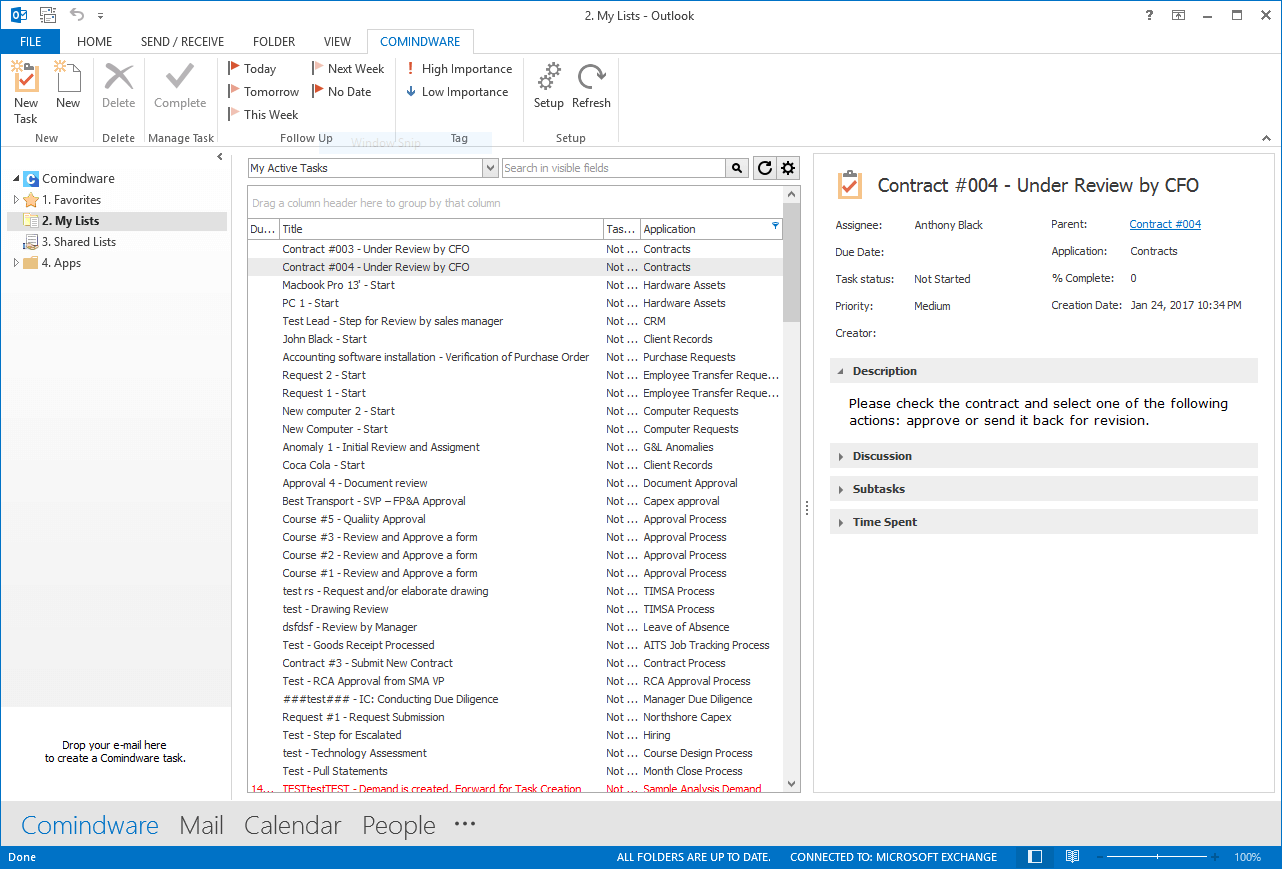Set the follow-up flag to No Date
Image resolution: width=1282 pixels, height=869 pixels.
342,92
